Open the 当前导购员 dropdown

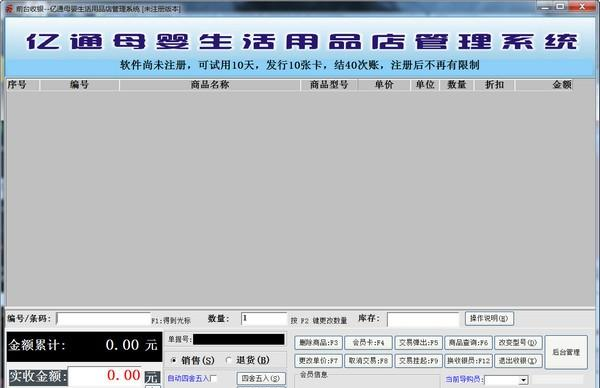pos(523,380)
